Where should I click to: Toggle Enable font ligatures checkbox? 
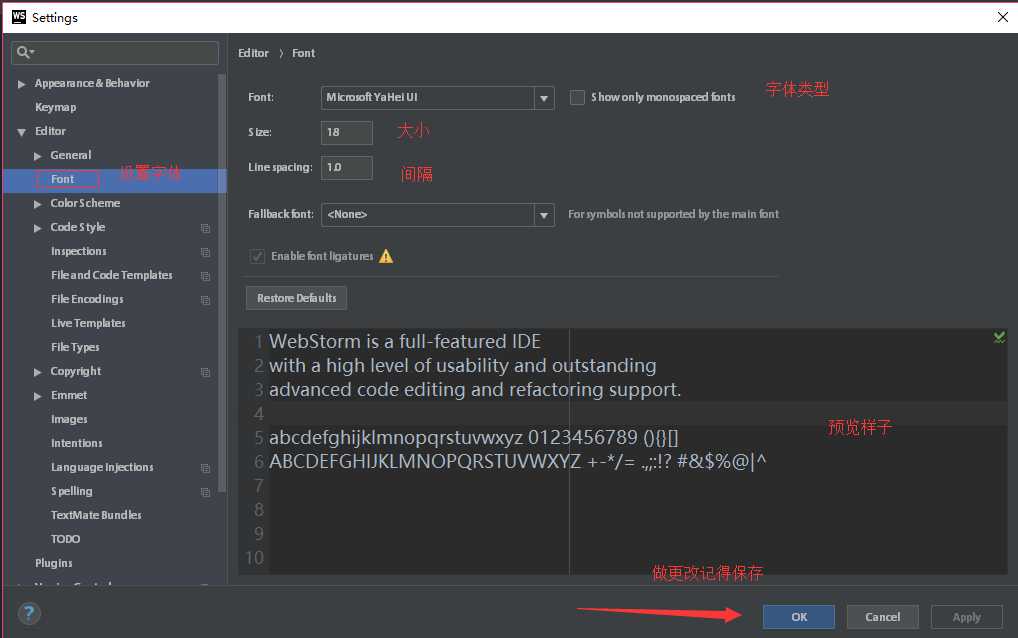point(257,256)
